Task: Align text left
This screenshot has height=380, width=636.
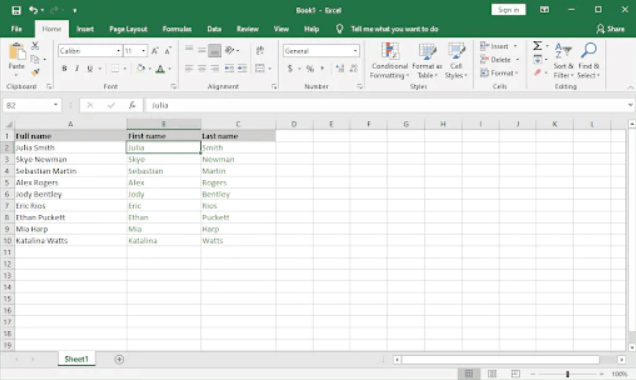Action: (x=189, y=69)
